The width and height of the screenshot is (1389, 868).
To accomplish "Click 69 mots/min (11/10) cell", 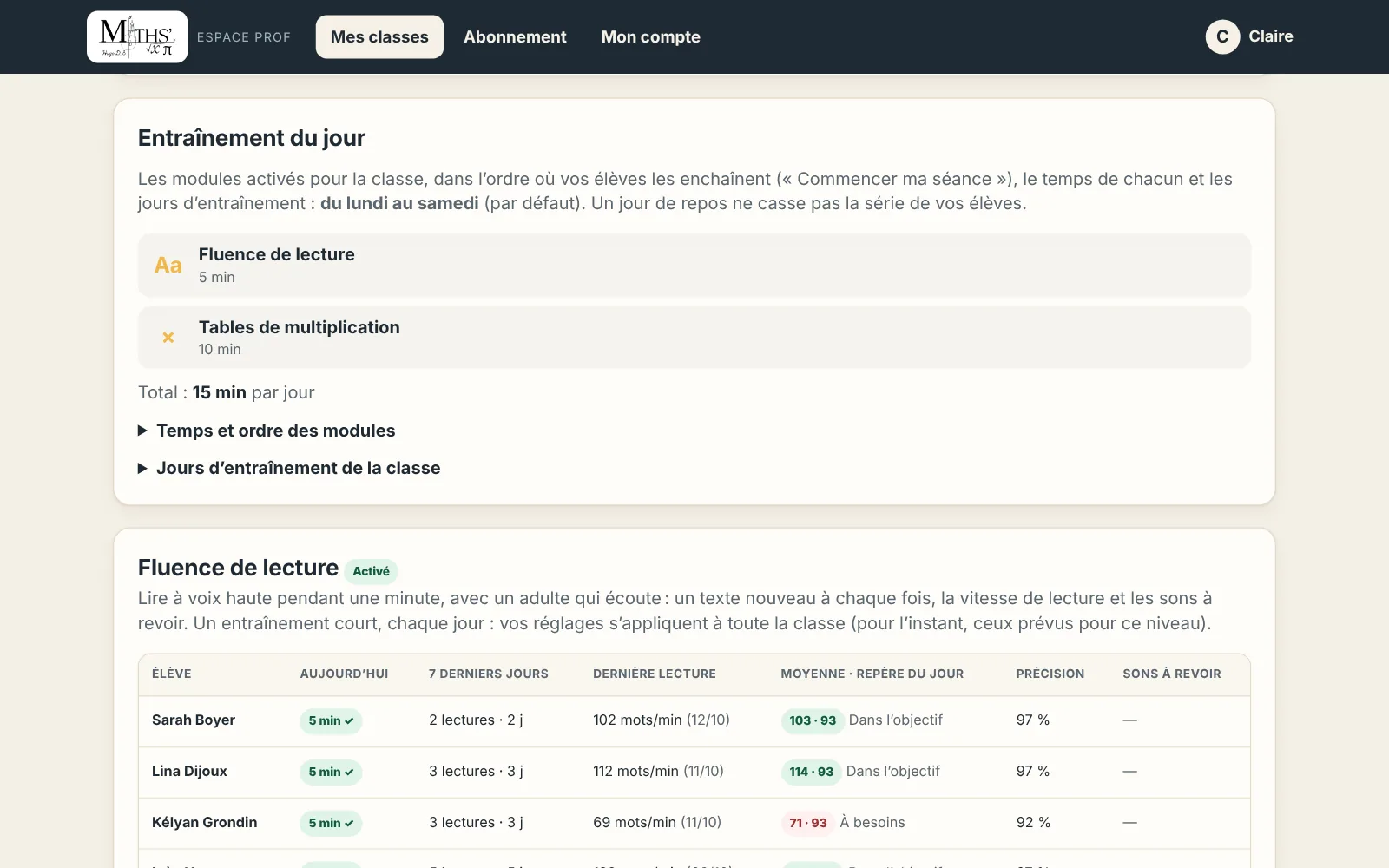I will 657,822.
